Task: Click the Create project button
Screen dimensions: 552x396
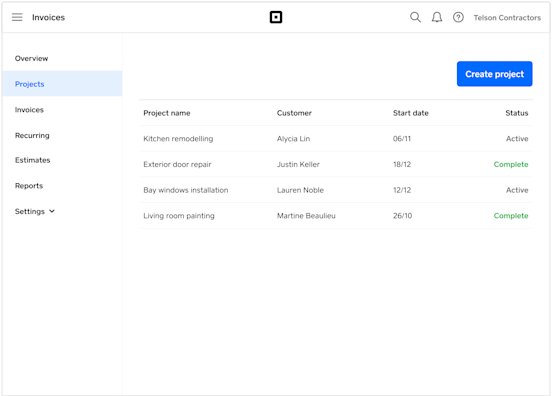Action: (x=494, y=74)
